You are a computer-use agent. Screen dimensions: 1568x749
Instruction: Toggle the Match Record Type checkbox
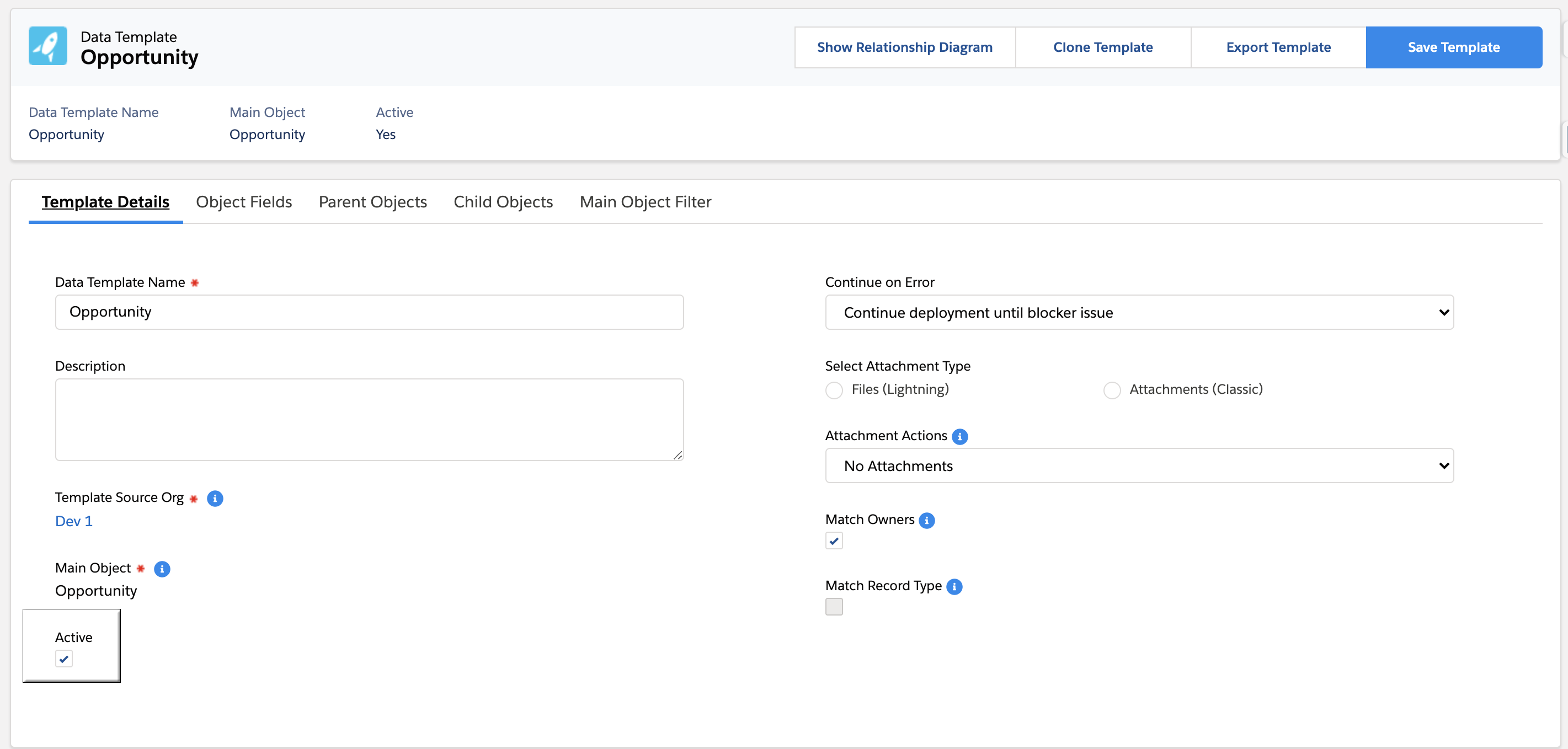834,607
